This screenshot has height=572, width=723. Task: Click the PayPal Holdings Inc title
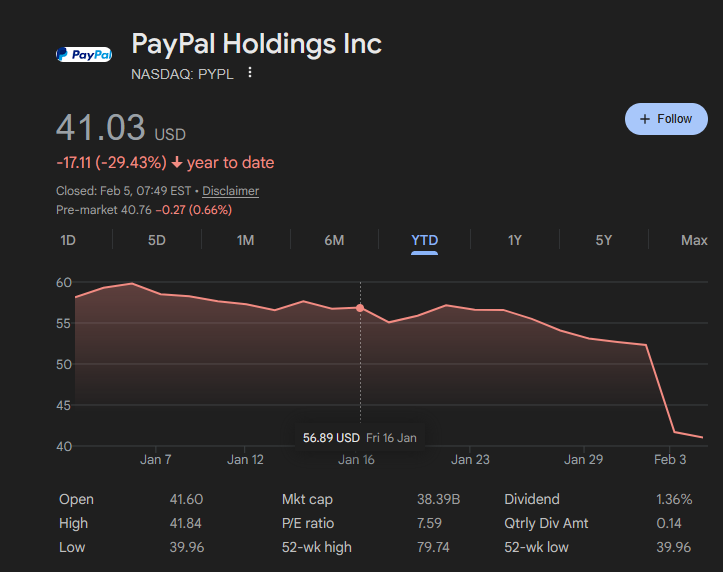(256, 44)
